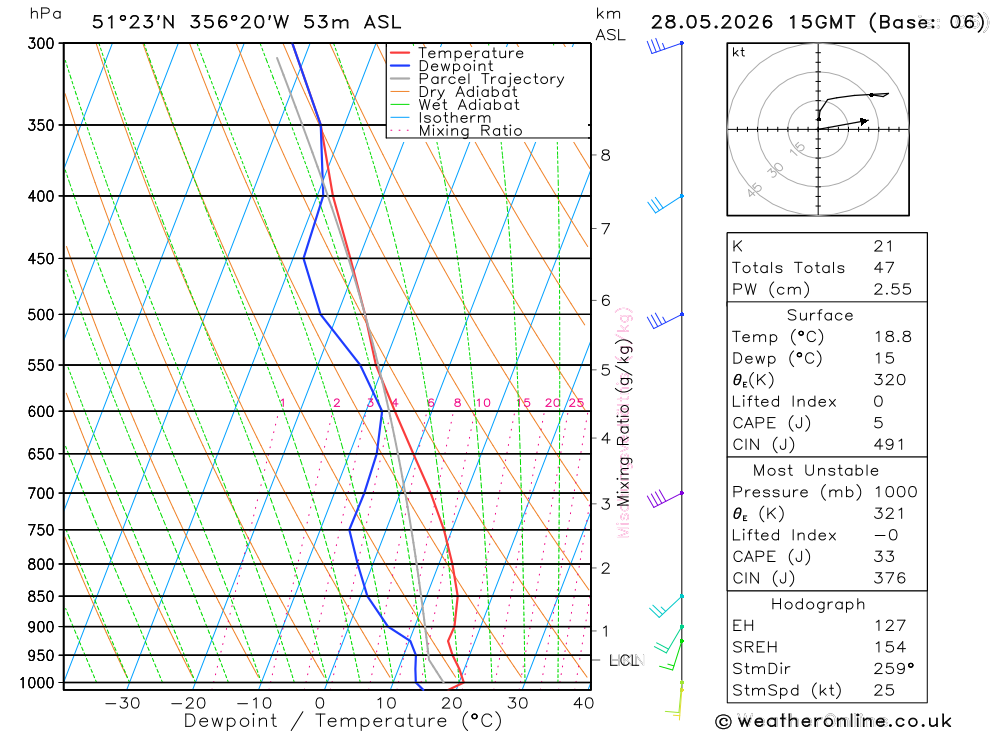Viewport: 1000px width, 733px height.
Task: Click the StmDir value 259°
Action: 894,669
